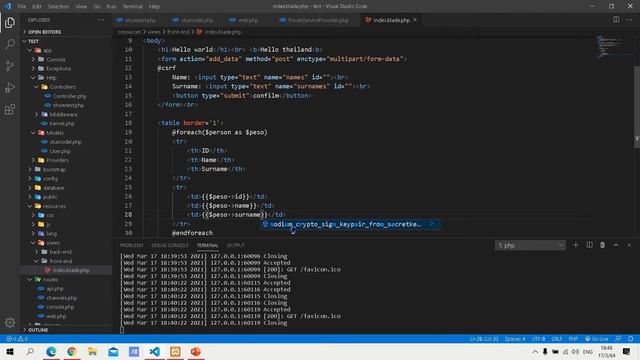Change the UTF-8 encoding setting
This screenshot has width=640, height=360.
[x=538, y=339]
